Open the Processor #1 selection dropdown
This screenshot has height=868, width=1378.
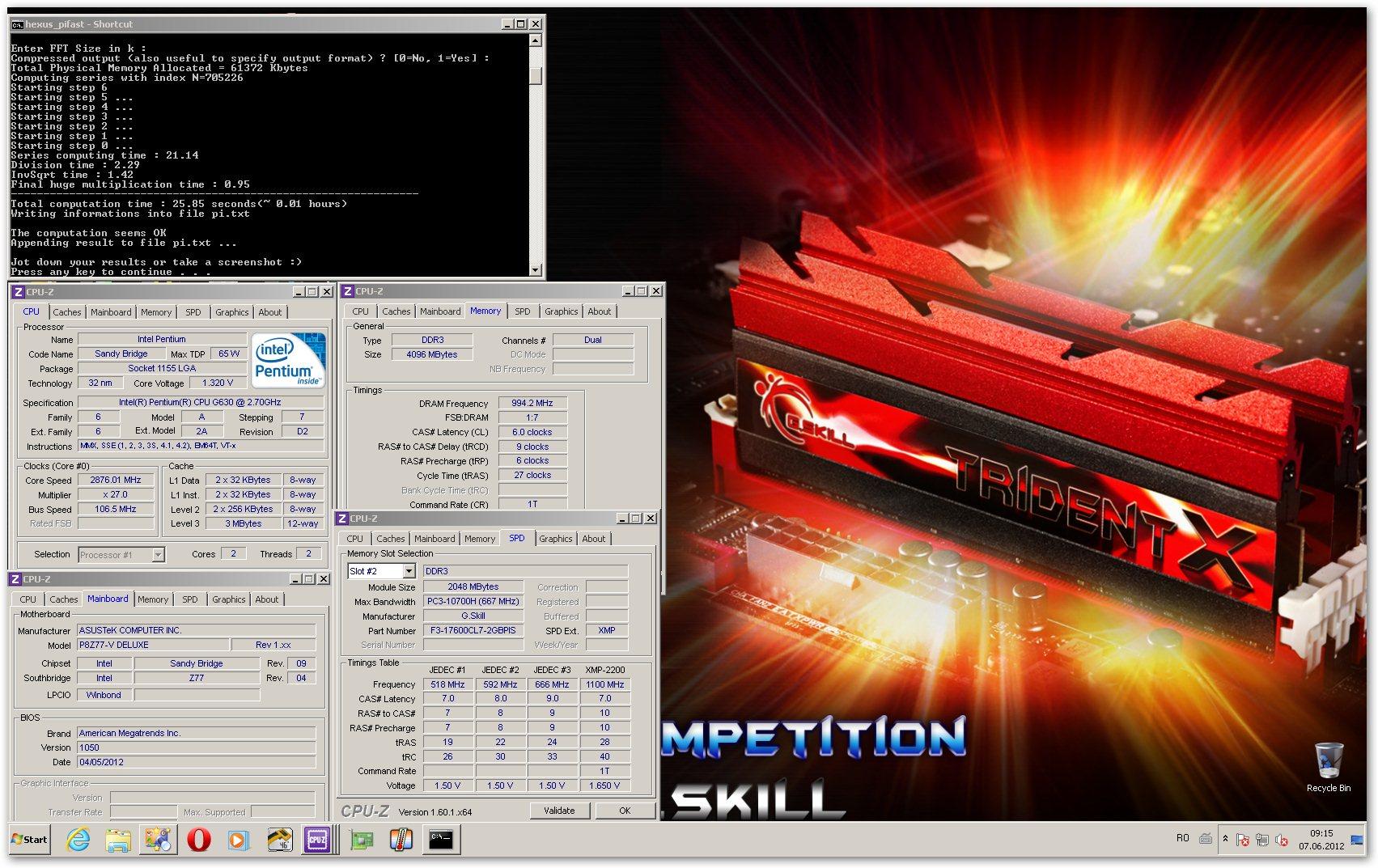(x=158, y=555)
